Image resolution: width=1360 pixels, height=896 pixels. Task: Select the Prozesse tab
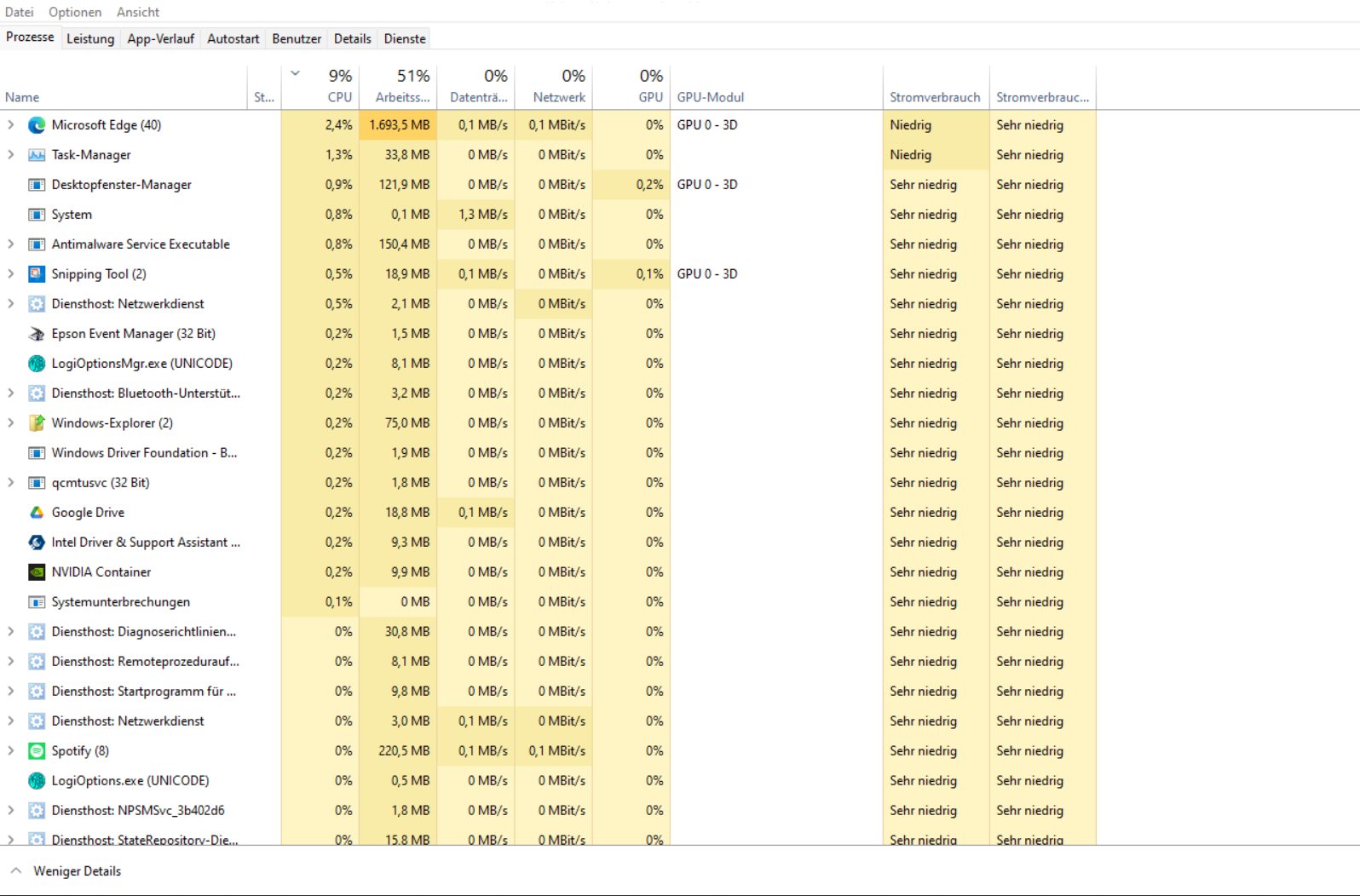(30, 37)
